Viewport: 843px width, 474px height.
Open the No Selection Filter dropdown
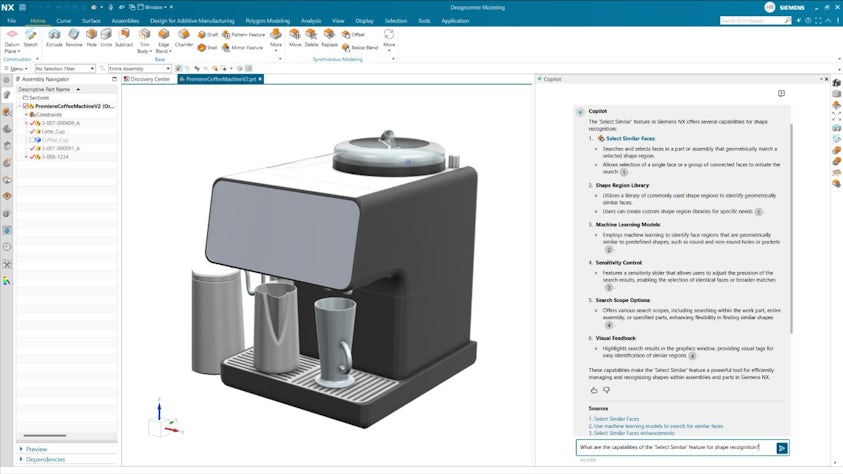[65, 69]
